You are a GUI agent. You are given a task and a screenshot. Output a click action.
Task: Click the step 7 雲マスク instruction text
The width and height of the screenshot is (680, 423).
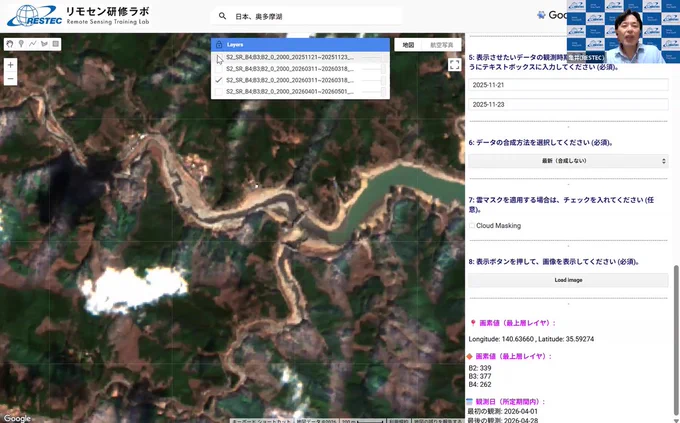(561, 204)
